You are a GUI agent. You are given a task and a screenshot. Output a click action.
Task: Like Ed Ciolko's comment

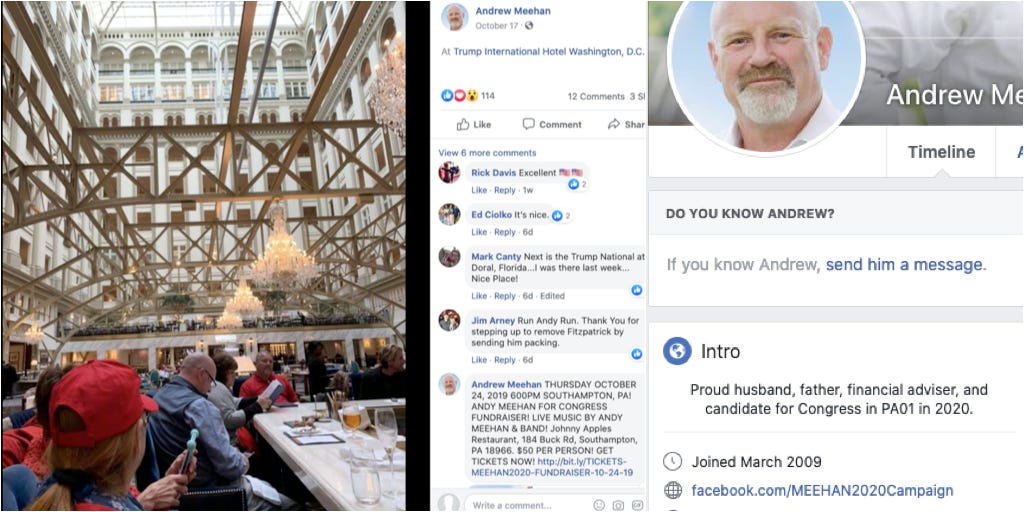click(x=479, y=232)
